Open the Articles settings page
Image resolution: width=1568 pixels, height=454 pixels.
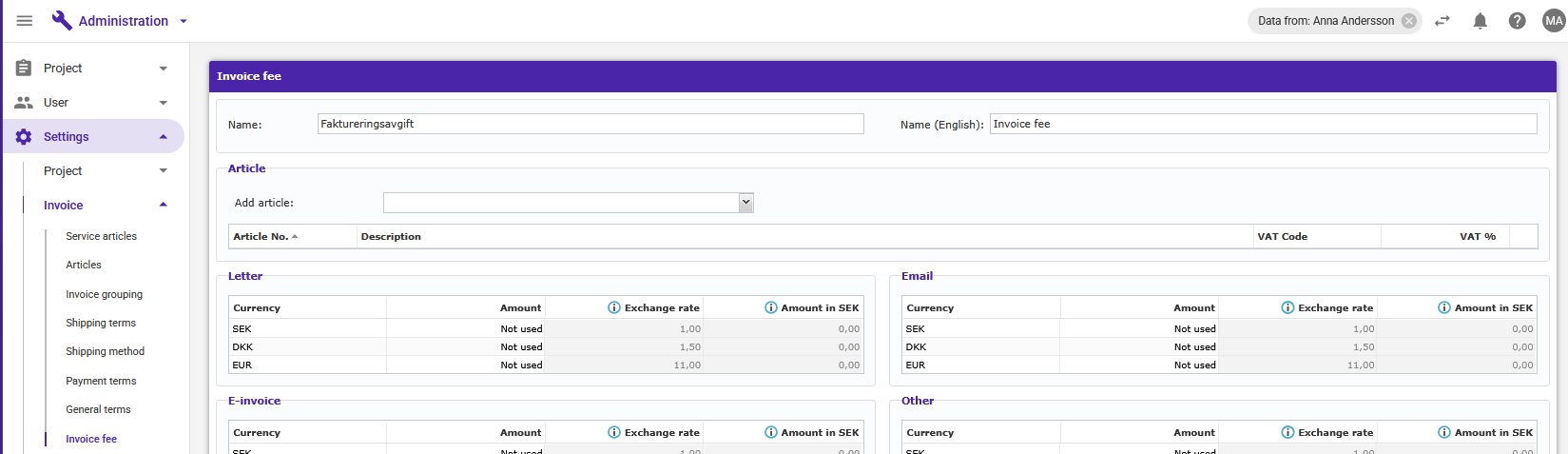pyautogui.click(x=84, y=265)
